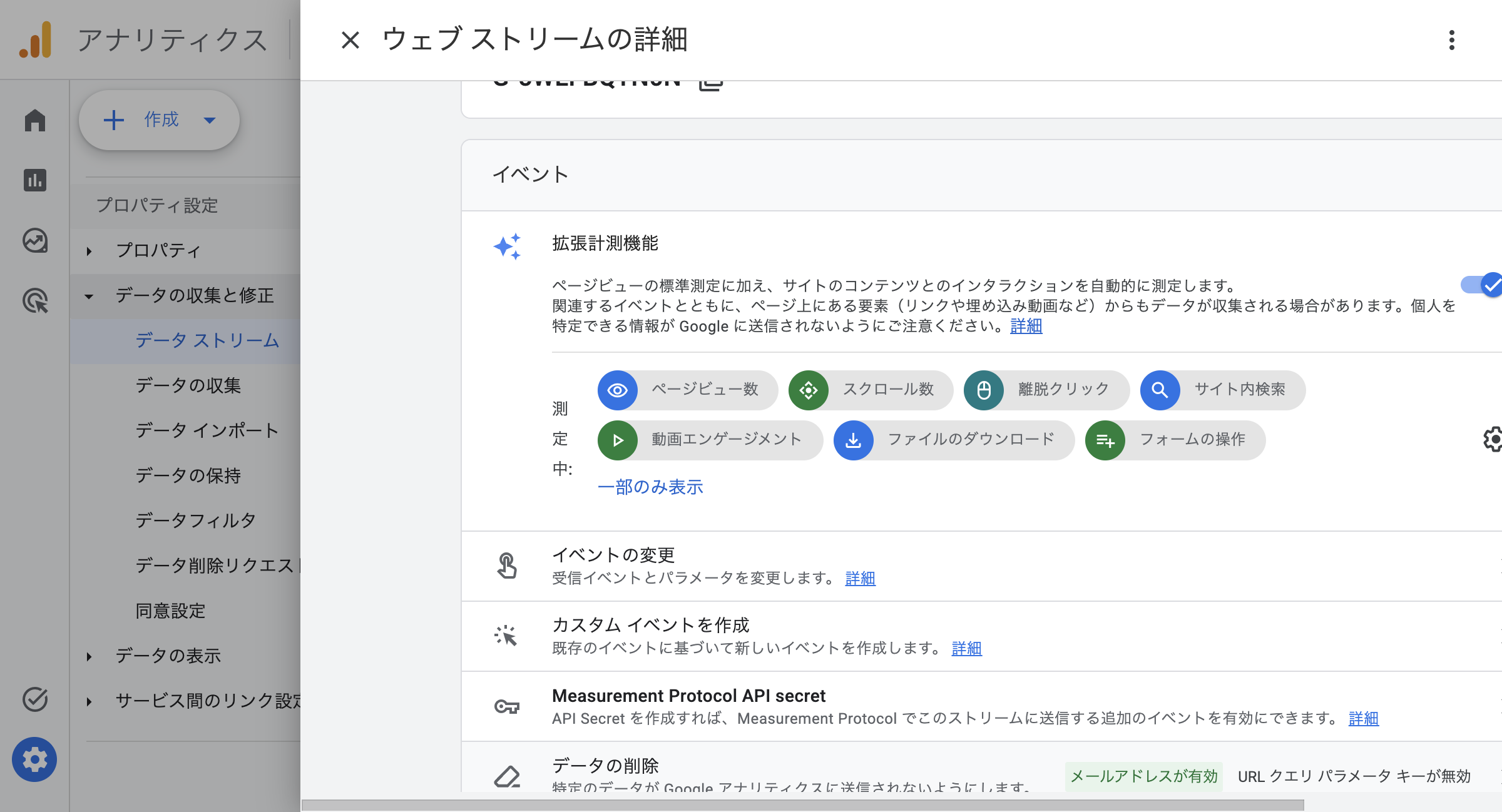Click the horizontal scrollbar at bottom
Viewport: 1502px width, 812px height.
click(x=803, y=805)
